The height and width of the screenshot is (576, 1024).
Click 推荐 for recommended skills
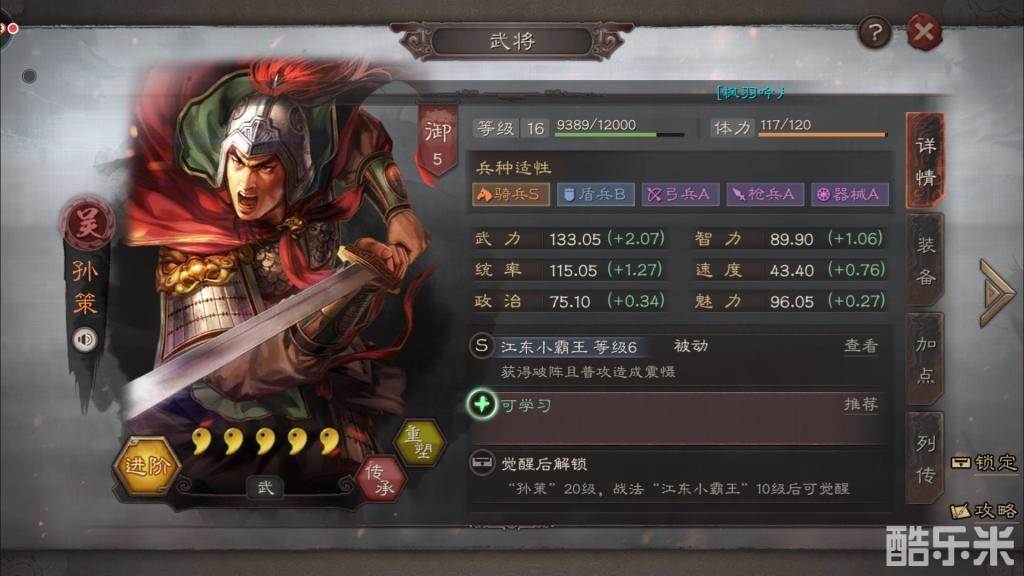point(861,404)
